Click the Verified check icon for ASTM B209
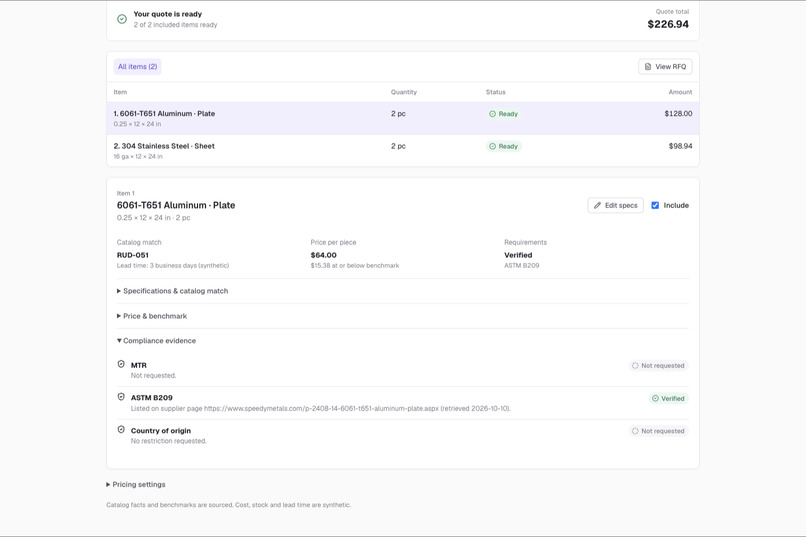Image resolution: width=806 pixels, height=537 pixels. click(x=655, y=398)
